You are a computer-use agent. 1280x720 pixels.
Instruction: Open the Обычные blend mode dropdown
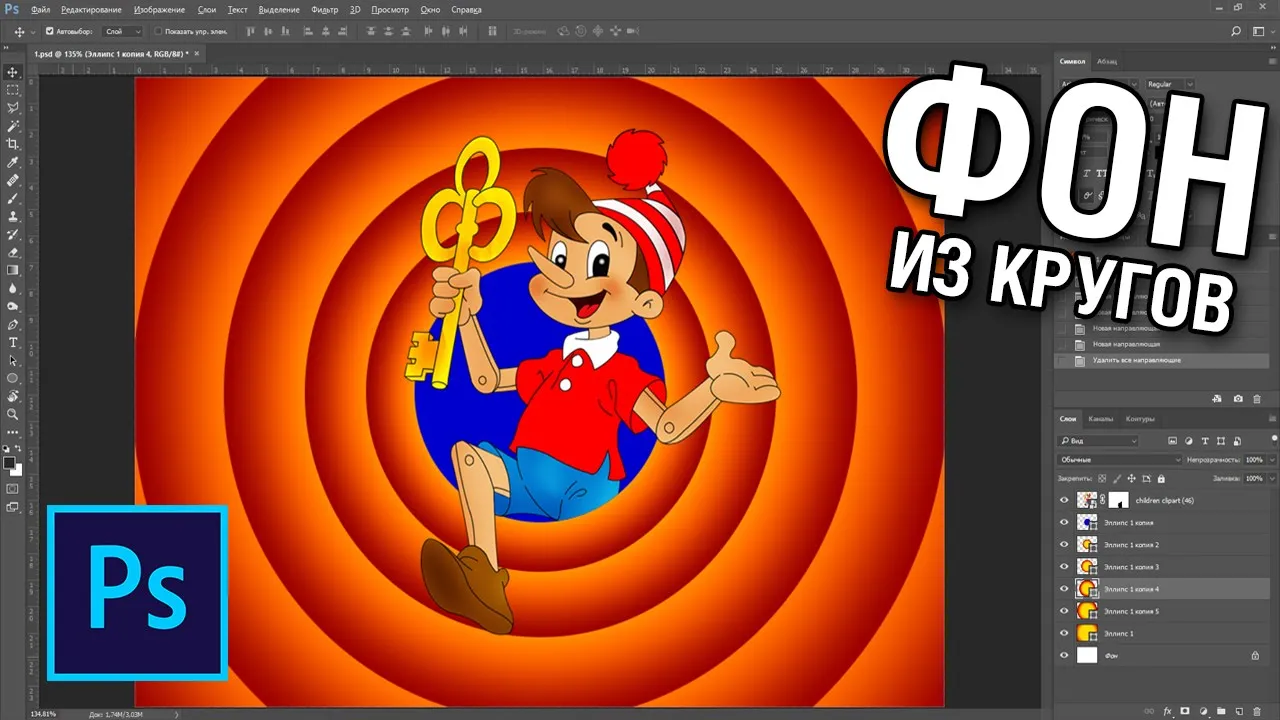tap(1120, 460)
